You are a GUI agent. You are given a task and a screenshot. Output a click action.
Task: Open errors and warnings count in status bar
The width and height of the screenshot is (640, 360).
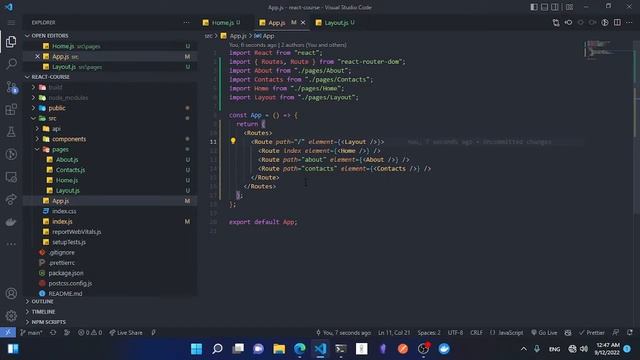pyautogui.click(x=90, y=333)
